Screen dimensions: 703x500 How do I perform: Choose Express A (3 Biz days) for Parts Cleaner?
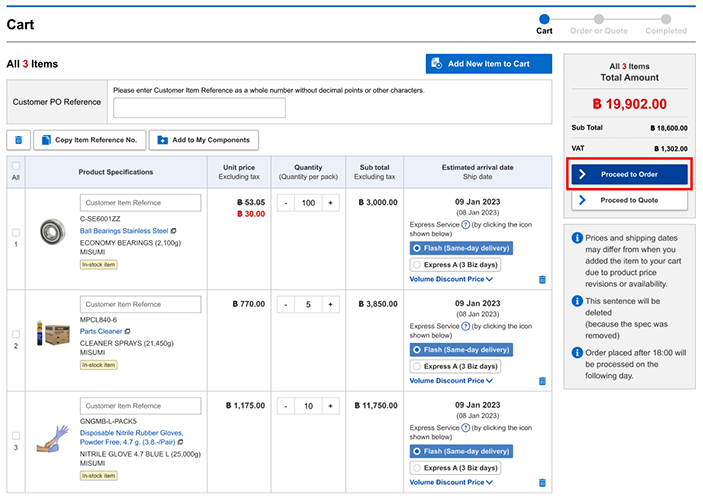pos(417,366)
